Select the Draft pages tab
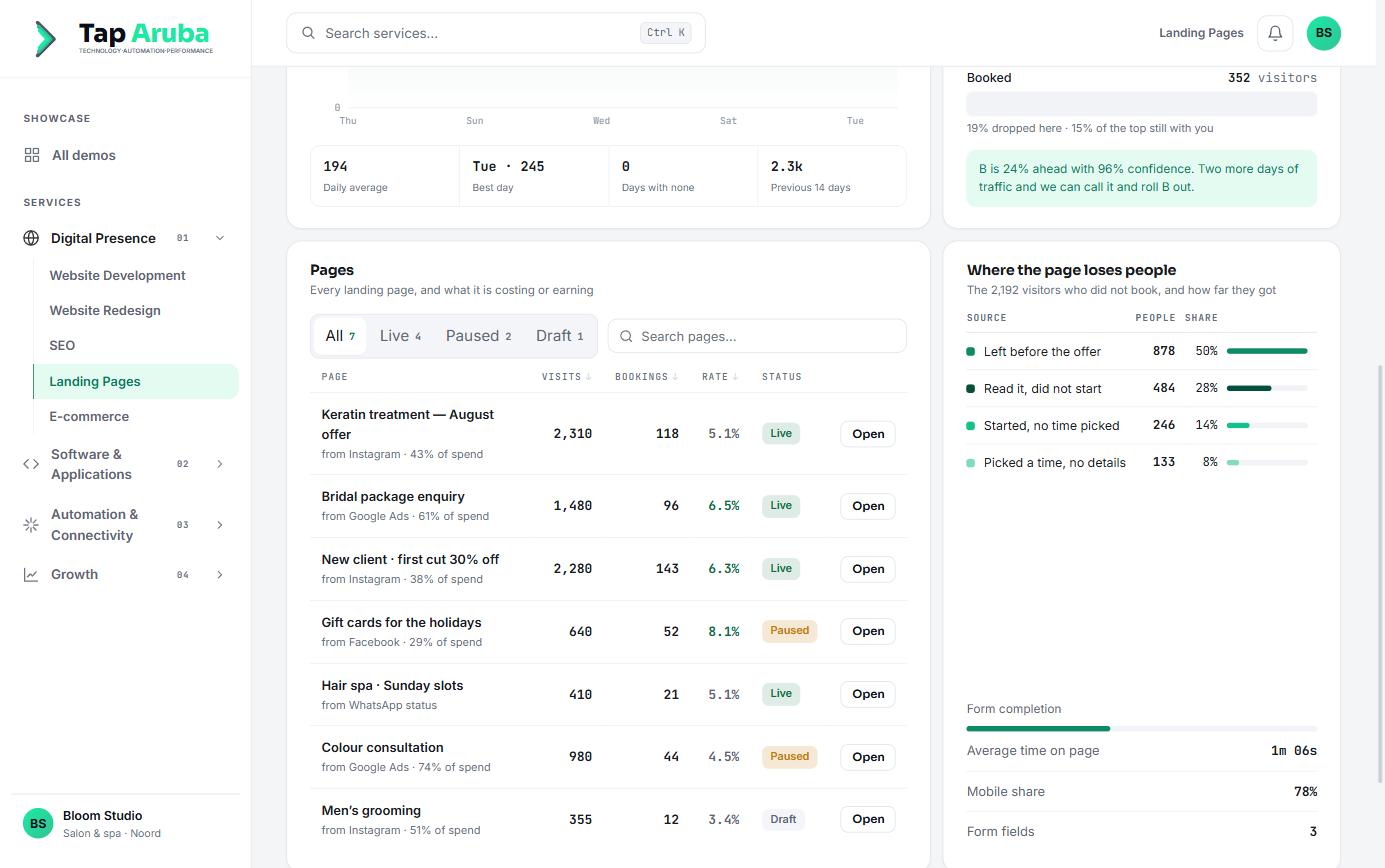This screenshot has height=868, width=1385. [x=559, y=336]
